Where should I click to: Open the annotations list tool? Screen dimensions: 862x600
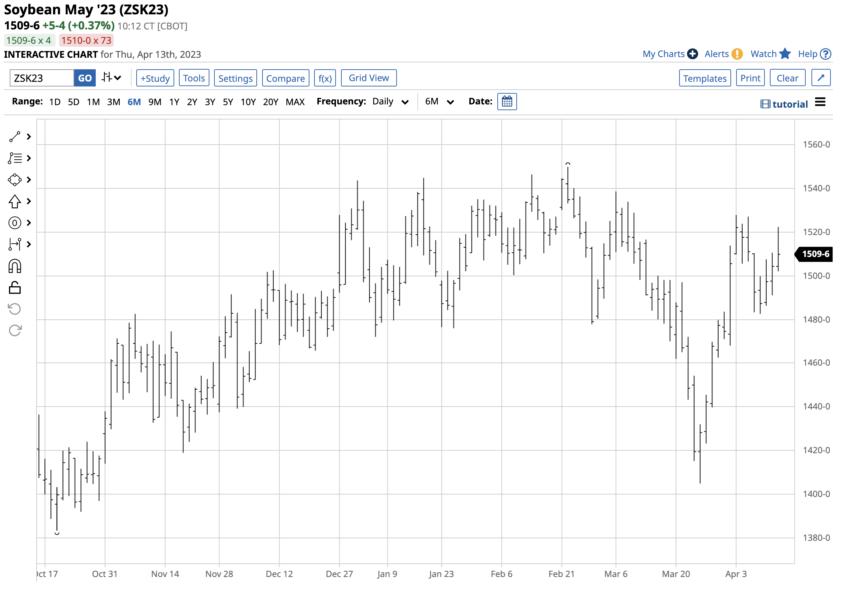click(14, 157)
